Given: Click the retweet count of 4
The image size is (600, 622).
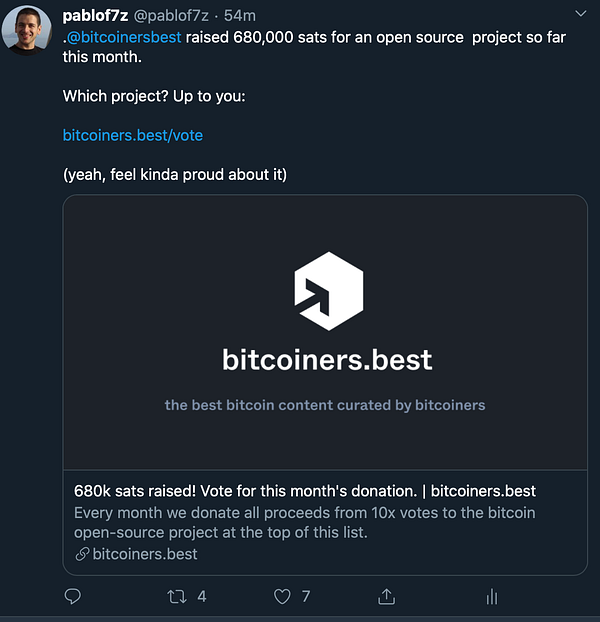Looking at the screenshot, I should 202,596.
